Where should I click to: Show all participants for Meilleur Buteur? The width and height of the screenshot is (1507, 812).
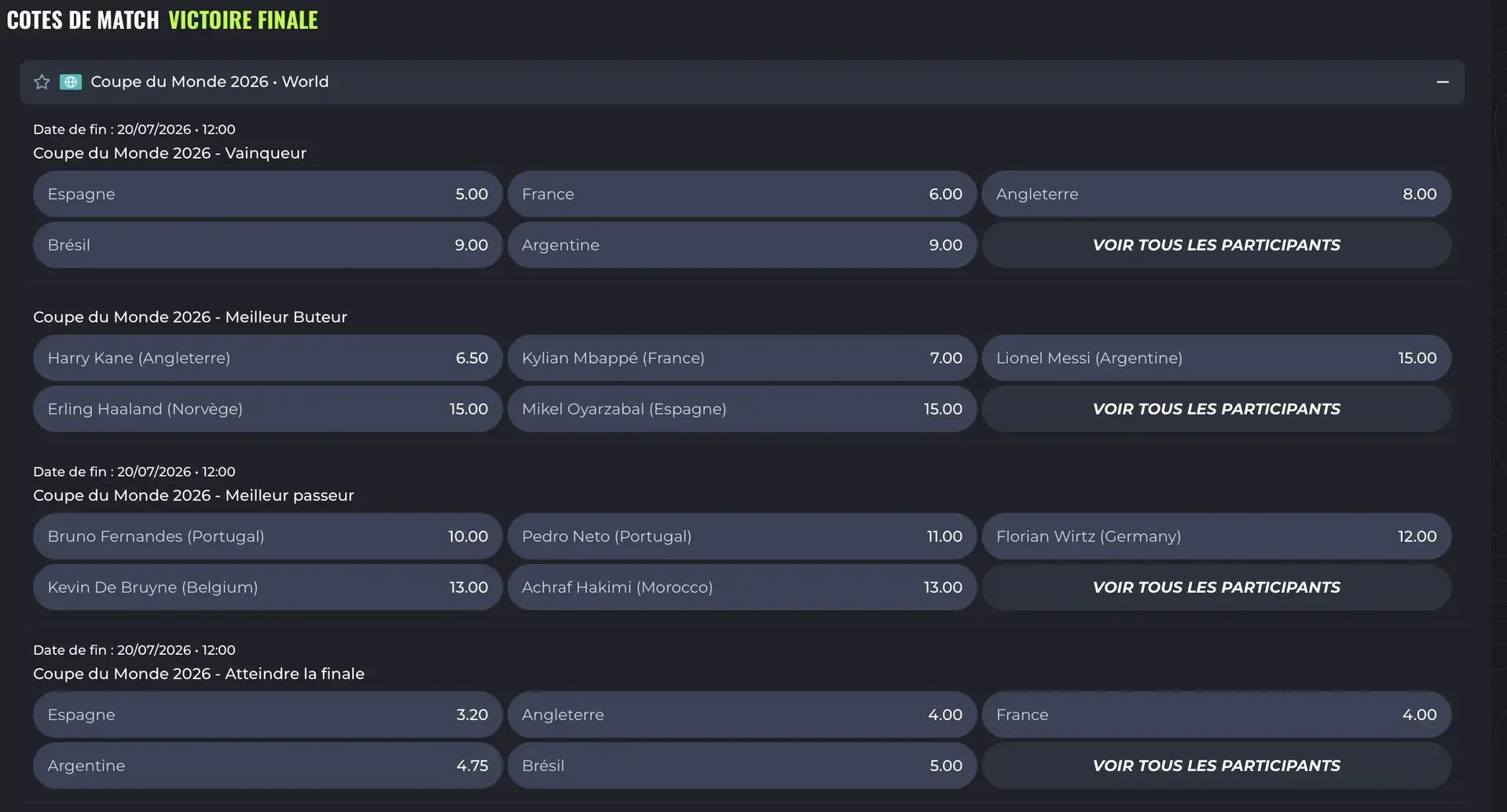tap(1216, 409)
